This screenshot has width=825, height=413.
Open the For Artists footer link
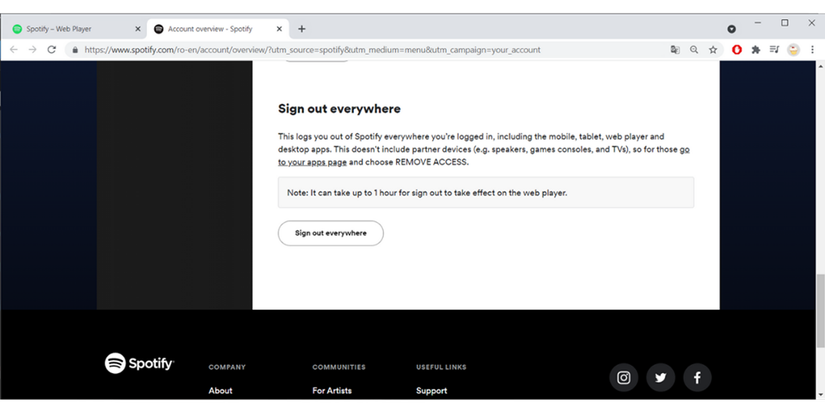tap(332, 390)
